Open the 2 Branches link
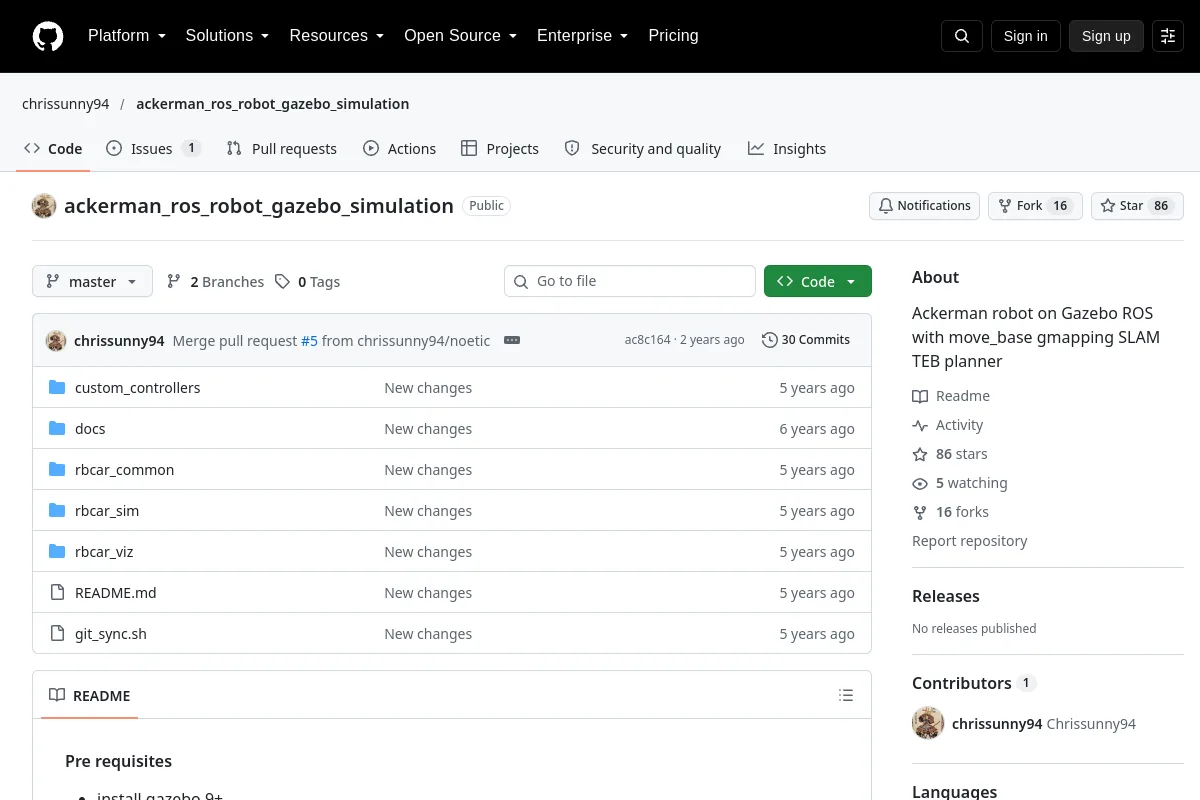This screenshot has width=1200, height=800. 215,282
